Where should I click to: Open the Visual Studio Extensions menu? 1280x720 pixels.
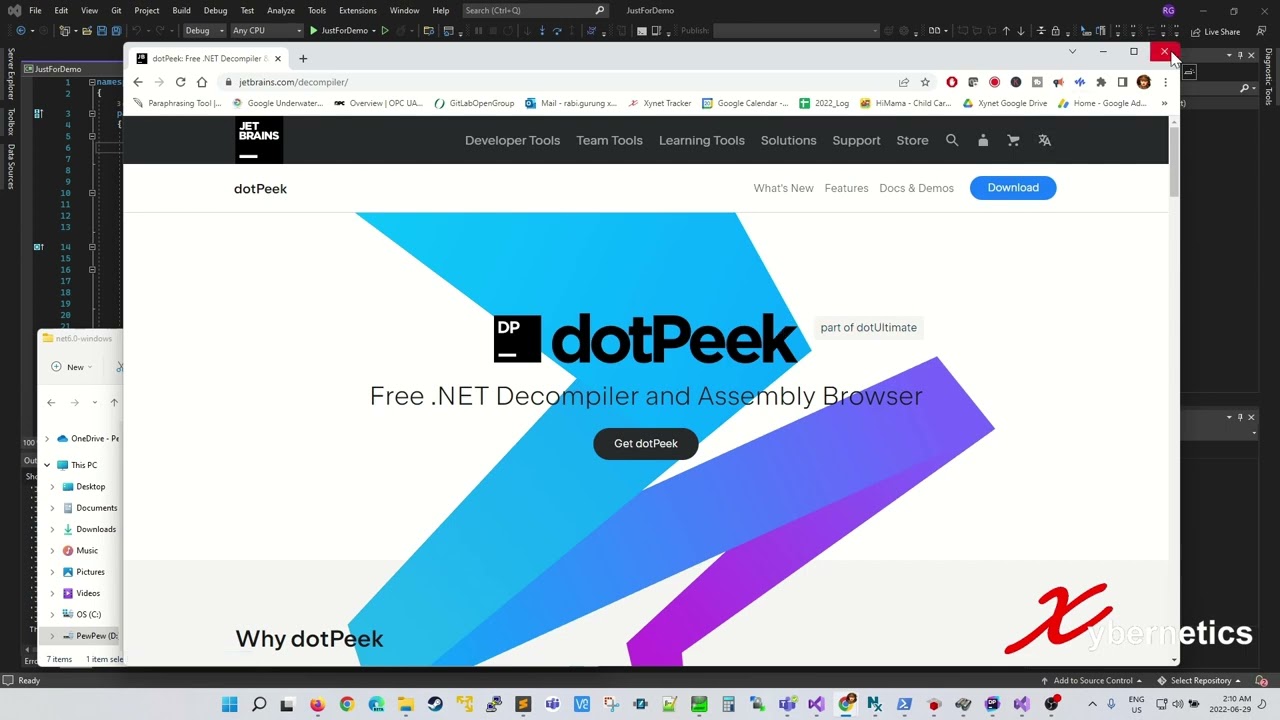tap(357, 10)
